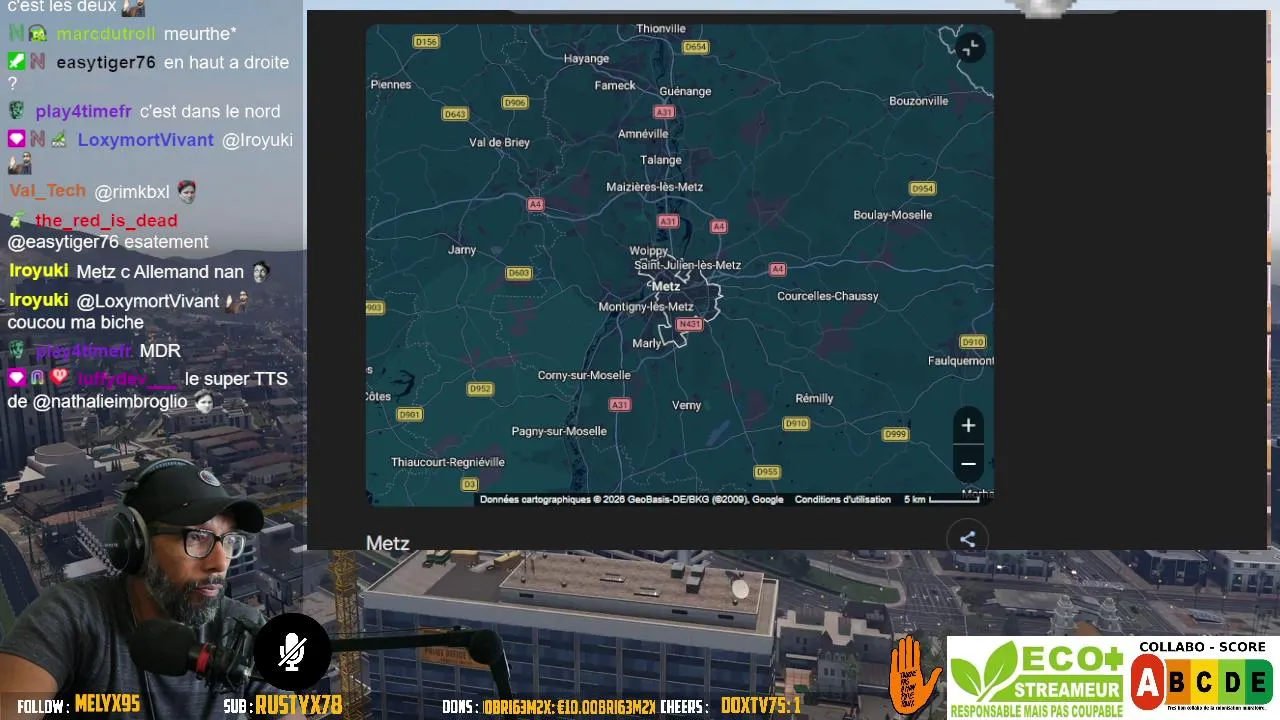Click the D999 road shield

click(x=895, y=433)
